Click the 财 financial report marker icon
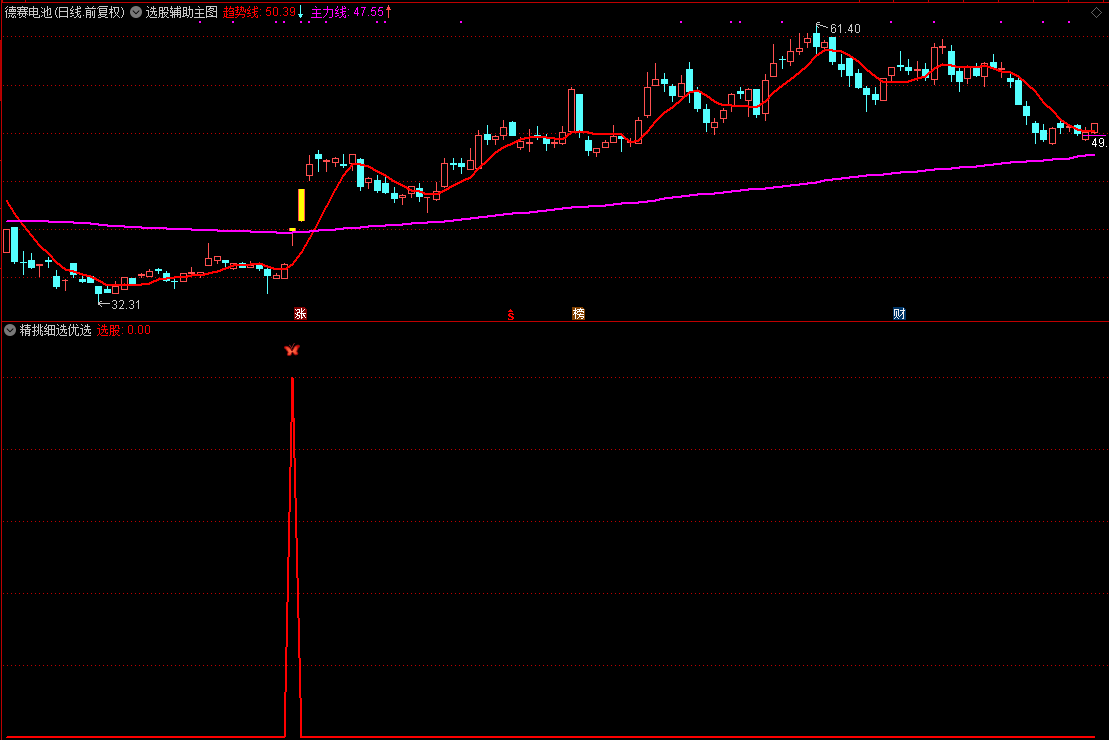The image size is (1109, 740). pyautogui.click(x=899, y=313)
